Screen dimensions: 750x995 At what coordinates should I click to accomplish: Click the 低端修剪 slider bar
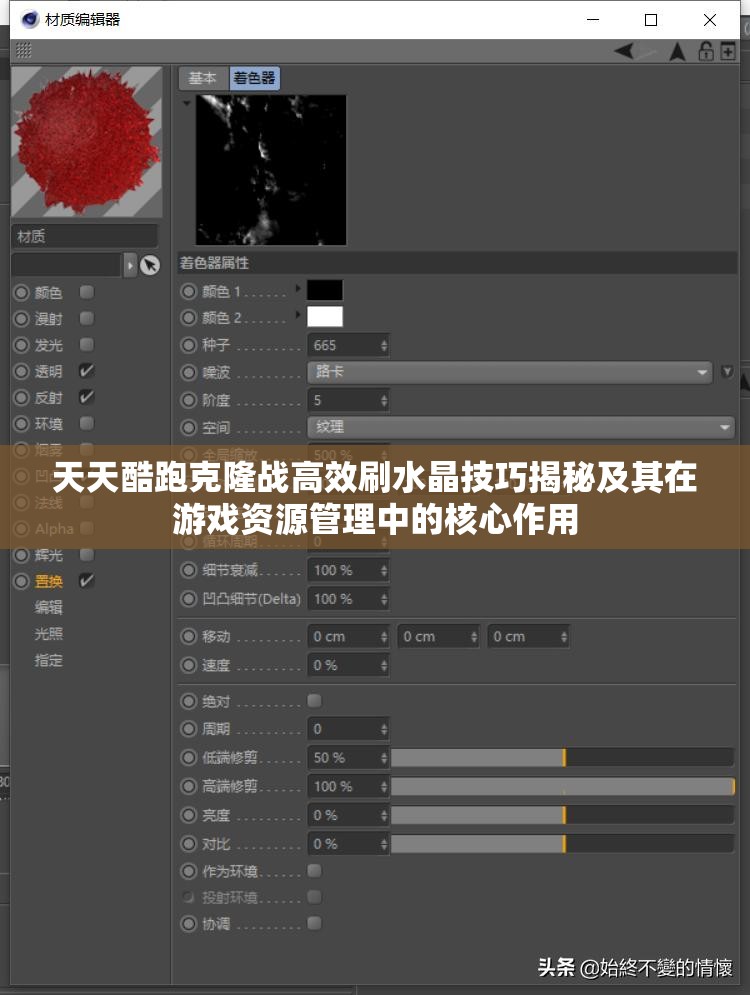pyautogui.click(x=562, y=757)
